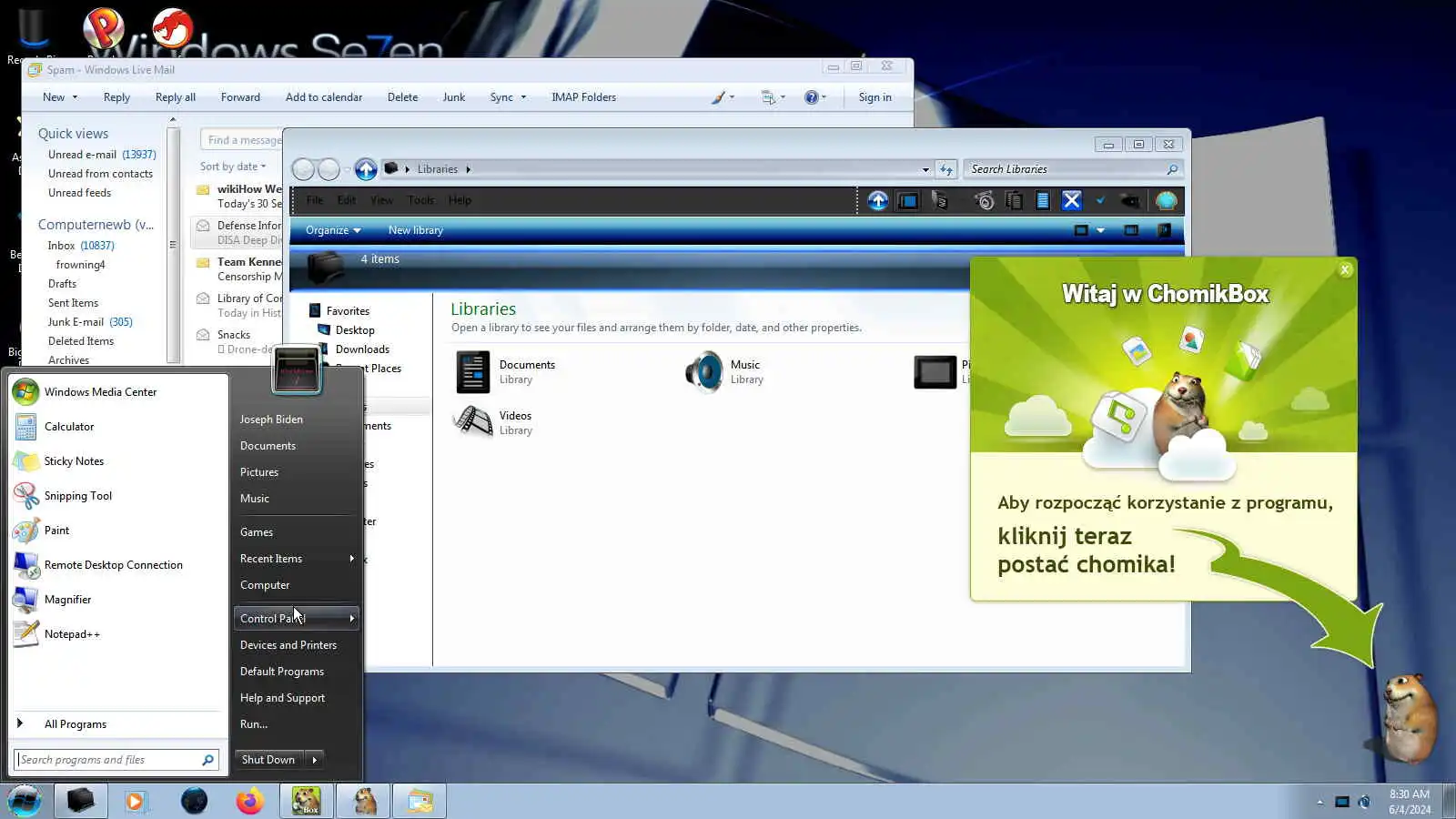1456x819 pixels.
Task: Expand the Recent Items submenu
Action: pos(296,559)
